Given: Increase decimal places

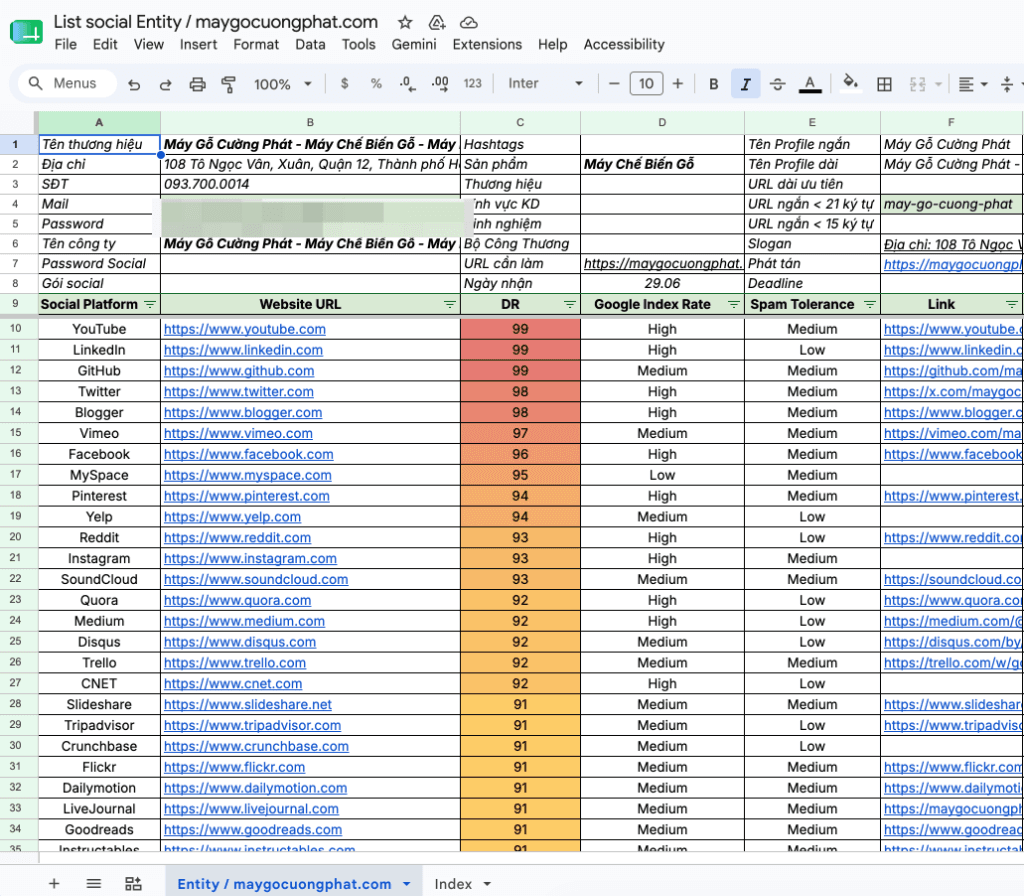Looking at the screenshot, I should pos(440,84).
